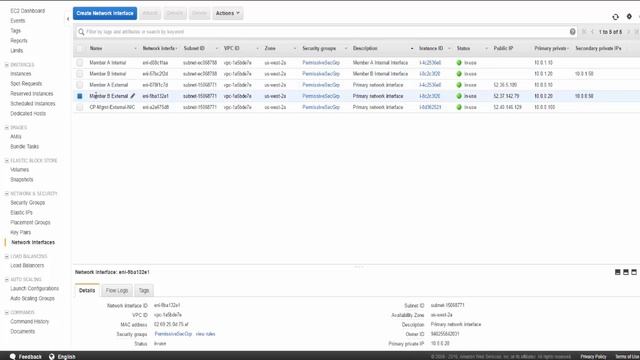Screen dimensions: 640x360
Task: Collapse the Instances sidebar section
Action: tap(7, 64)
